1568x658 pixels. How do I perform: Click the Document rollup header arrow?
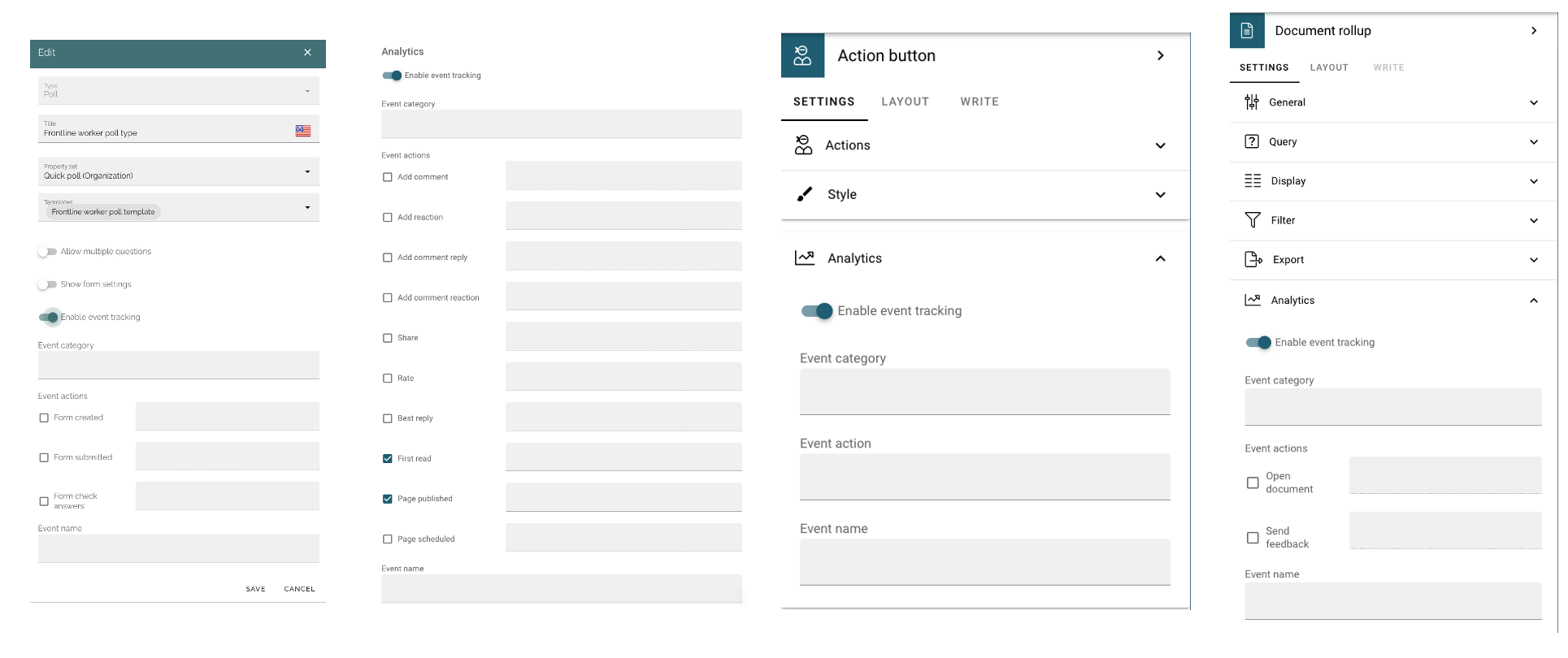(1534, 31)
